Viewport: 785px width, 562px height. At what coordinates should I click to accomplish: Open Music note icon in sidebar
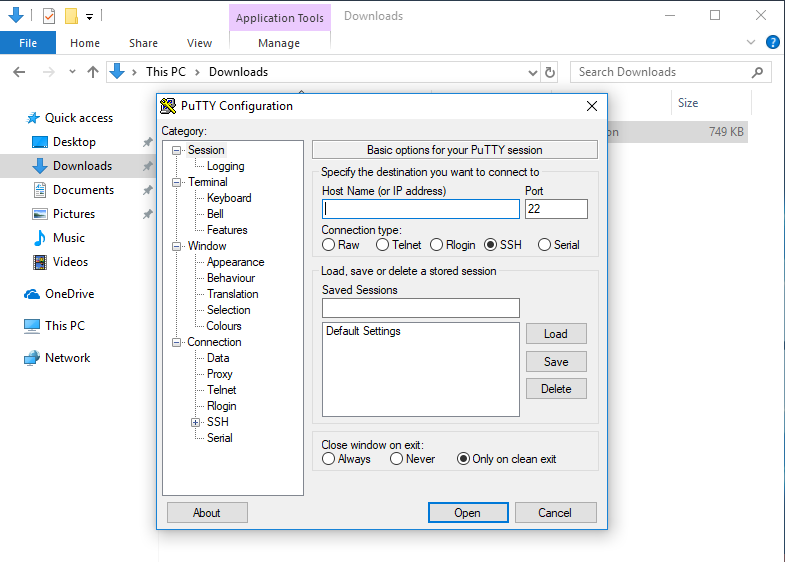[x=40, y=238]
